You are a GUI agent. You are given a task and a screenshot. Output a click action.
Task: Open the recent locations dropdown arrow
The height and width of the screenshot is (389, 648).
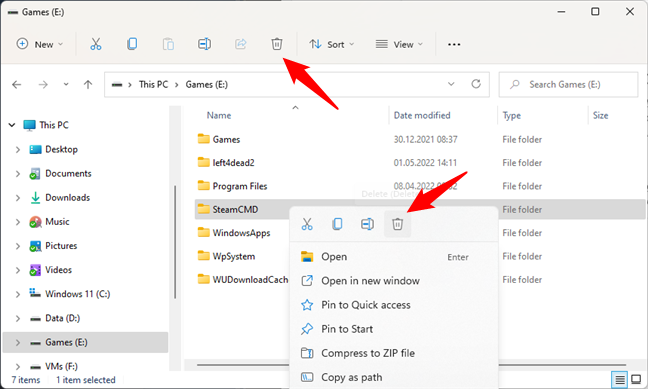(66, 85)
